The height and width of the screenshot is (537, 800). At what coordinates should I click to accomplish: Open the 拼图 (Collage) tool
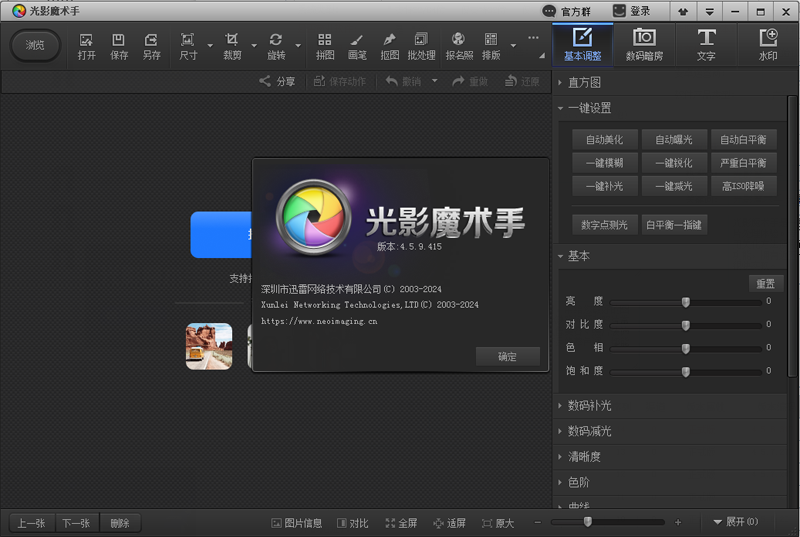(325, 45)
